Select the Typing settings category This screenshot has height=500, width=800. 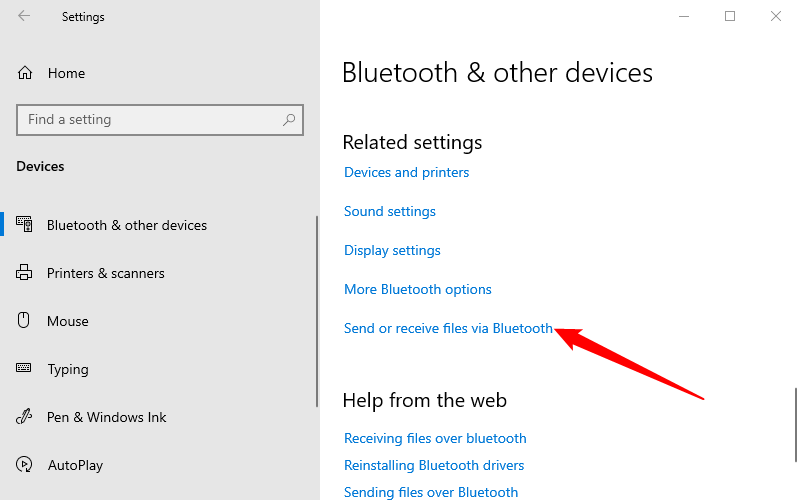tap(68, 369)
